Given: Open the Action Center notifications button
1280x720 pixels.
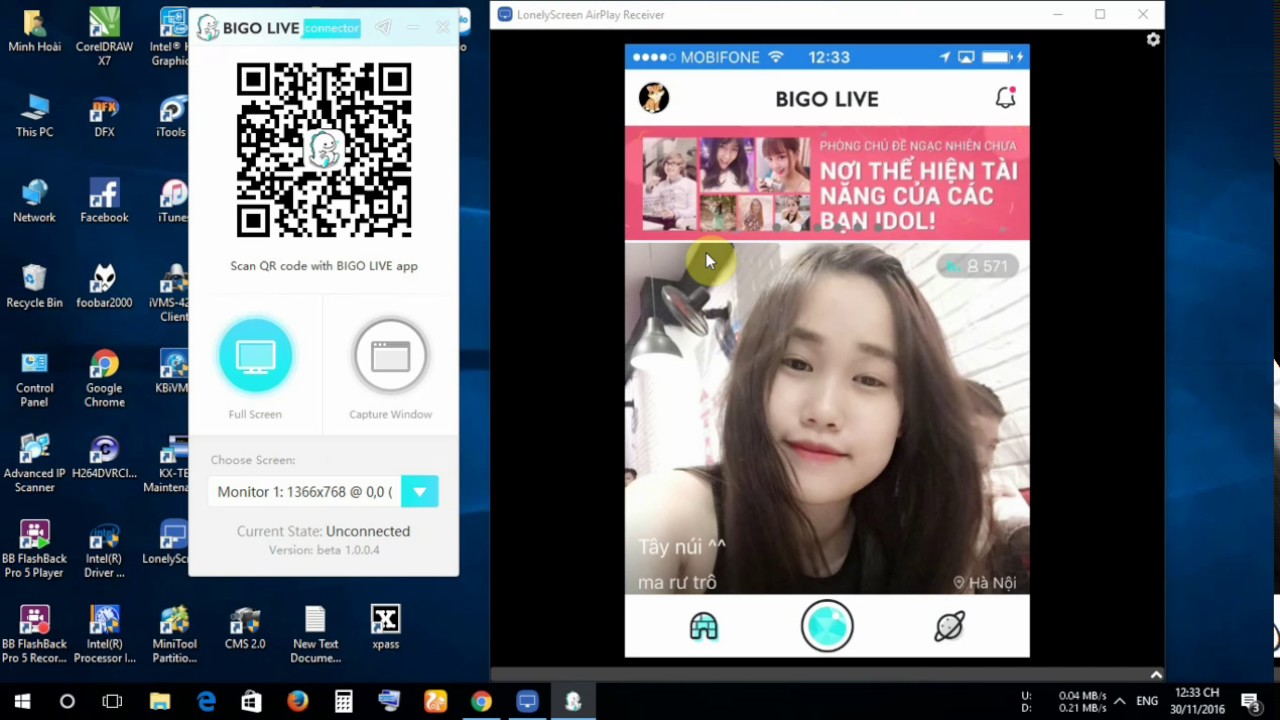Looking at the screenshot, I should 1249,702.
